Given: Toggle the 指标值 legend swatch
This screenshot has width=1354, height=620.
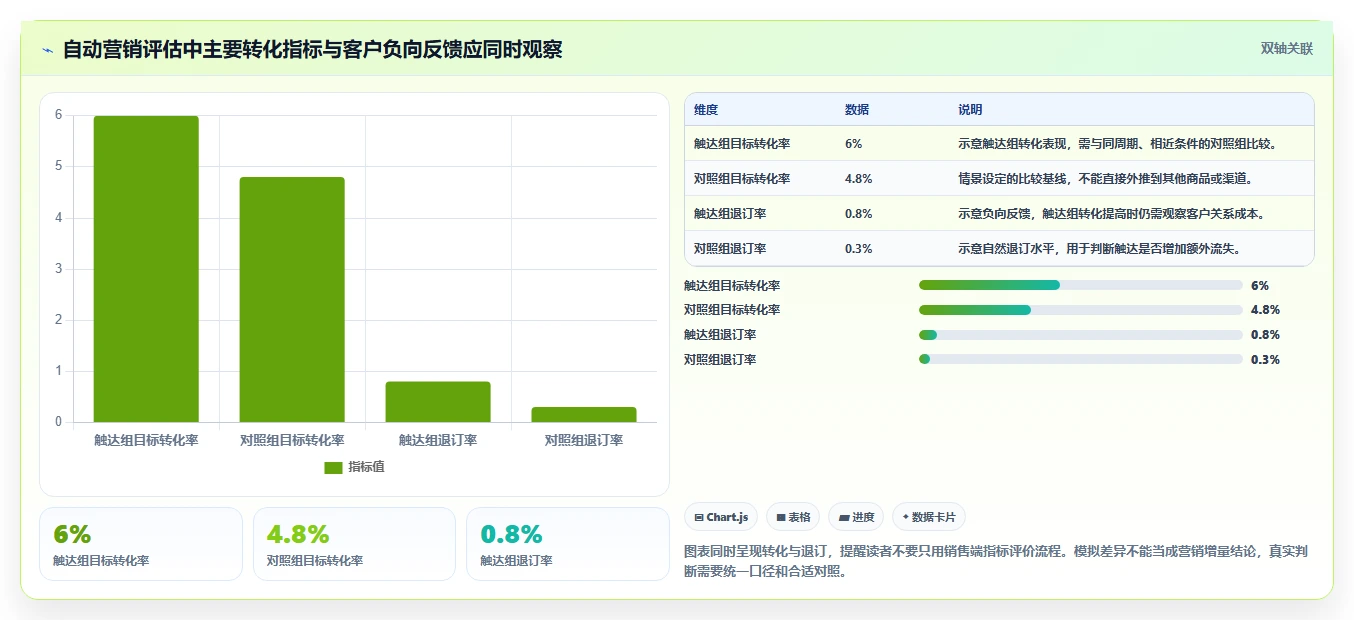Looking at the screenshot, I should [333, 468].
